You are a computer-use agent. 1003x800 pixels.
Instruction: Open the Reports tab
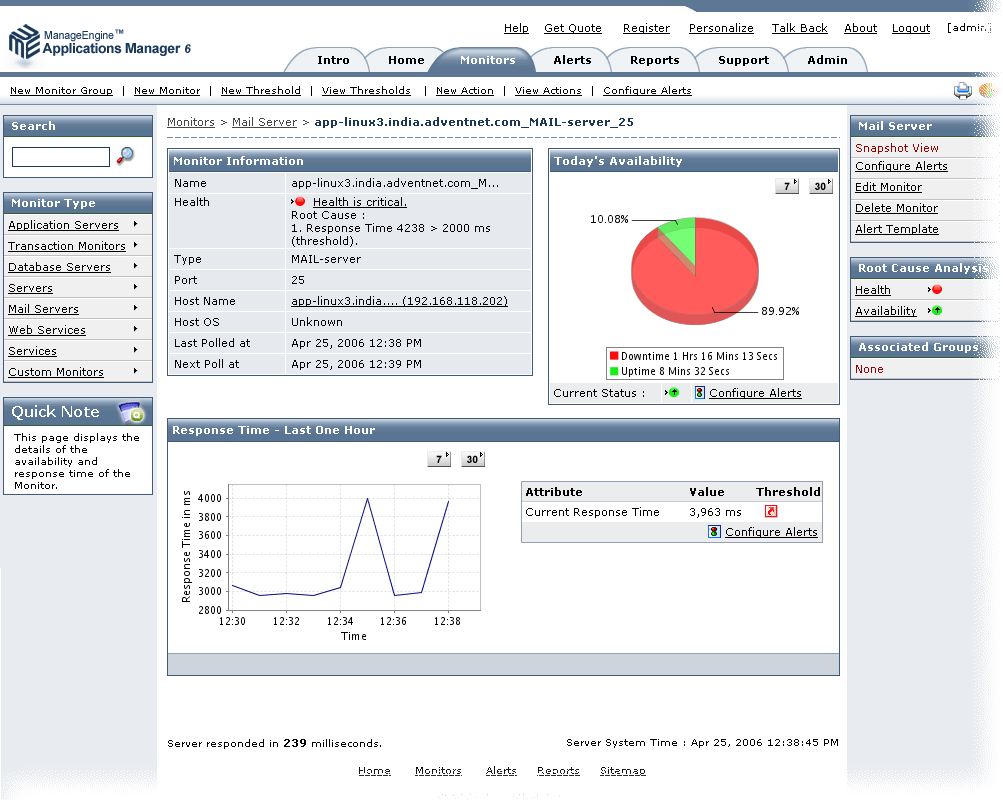click(x=655, y=60)
